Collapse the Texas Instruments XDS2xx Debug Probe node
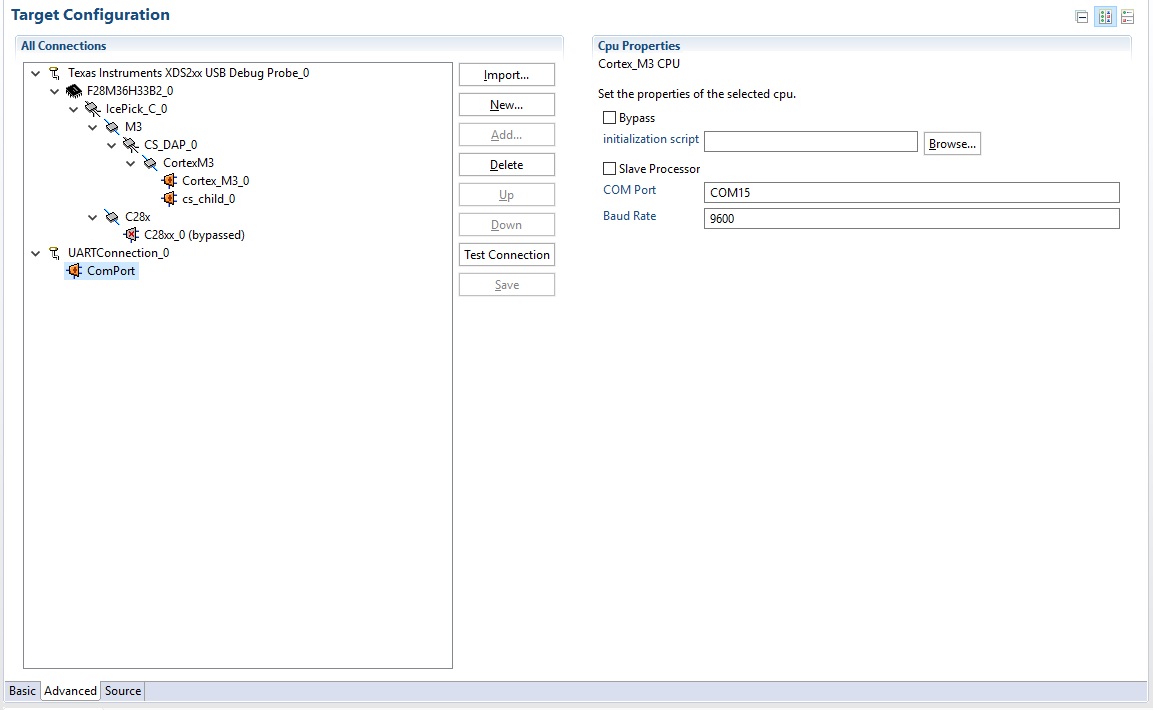 click(36, 72)
